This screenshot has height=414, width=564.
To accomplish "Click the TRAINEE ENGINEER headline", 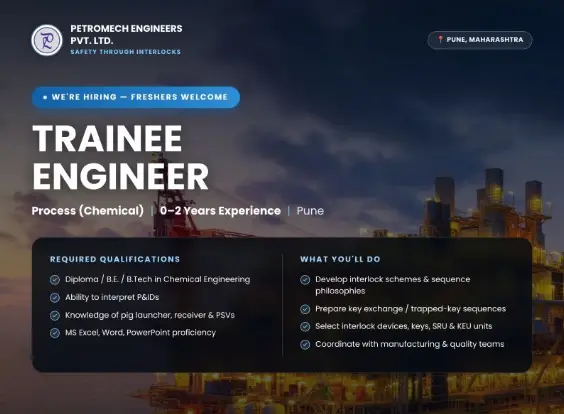I will click(x=120, y=158).
